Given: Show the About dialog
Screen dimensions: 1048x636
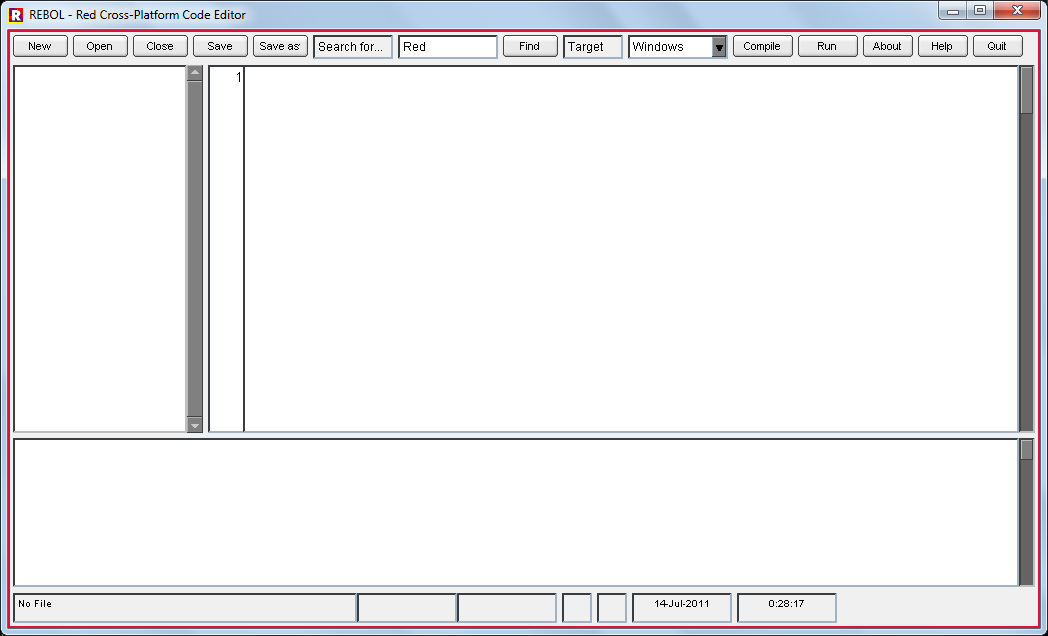Looking at the screenshot, I should (x=887, y=46).
